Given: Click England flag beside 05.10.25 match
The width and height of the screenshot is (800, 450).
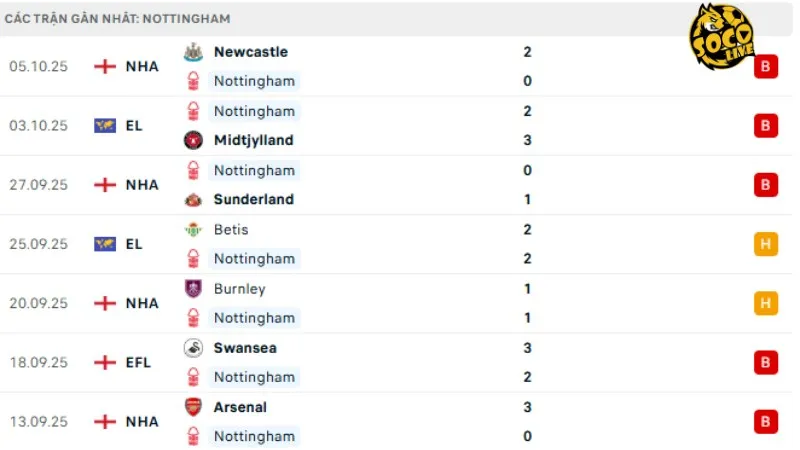Looking at the screenshot, I should pyautogui.click(x=105, y=66).
